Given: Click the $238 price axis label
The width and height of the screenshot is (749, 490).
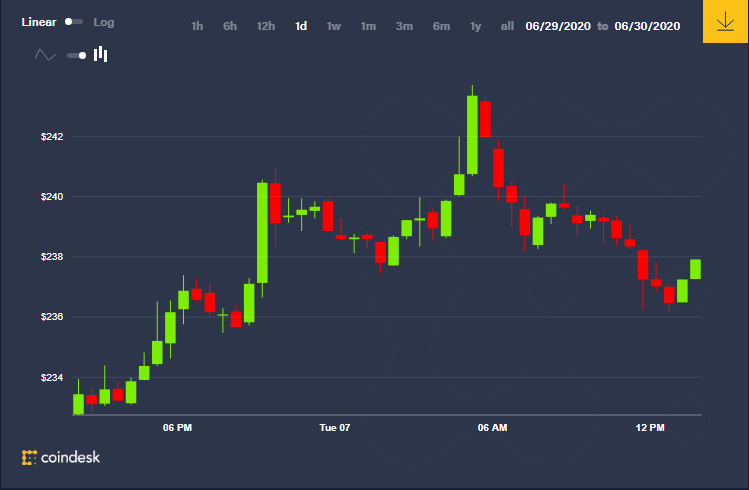Looking at the screenshot, I should pyautogui.click(x=52, y=257).
